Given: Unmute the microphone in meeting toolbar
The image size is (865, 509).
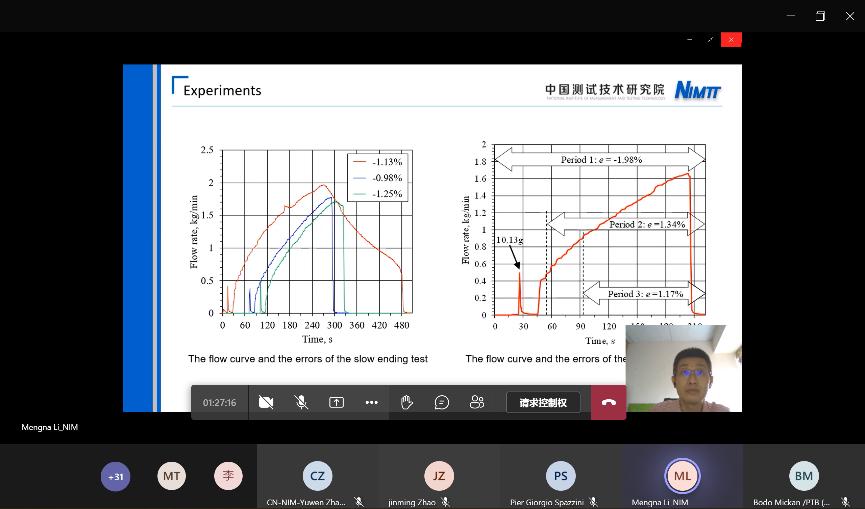Looking at the screenshot, I should [301, 402].
